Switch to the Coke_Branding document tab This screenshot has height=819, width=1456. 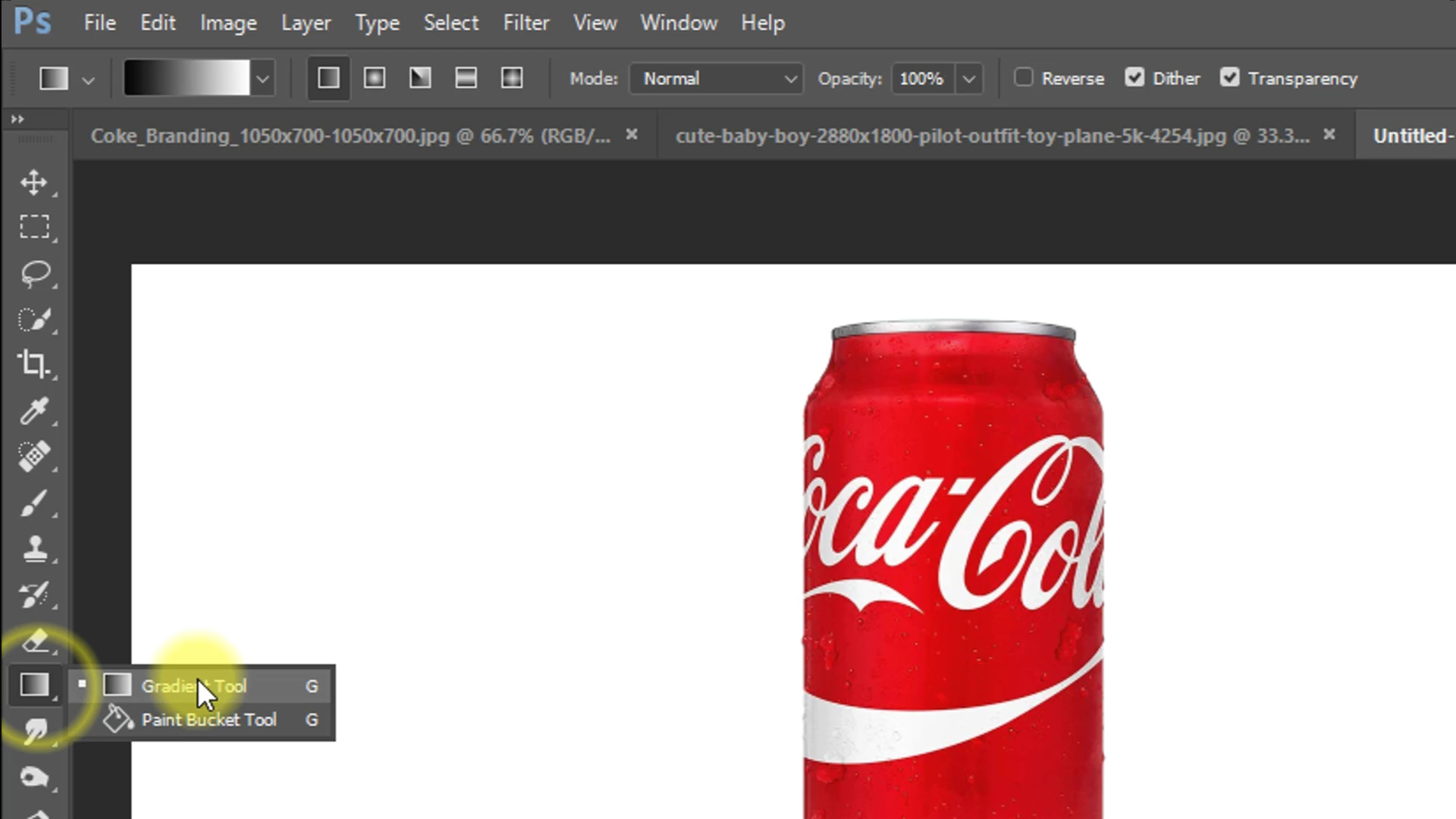click(350, 136)
